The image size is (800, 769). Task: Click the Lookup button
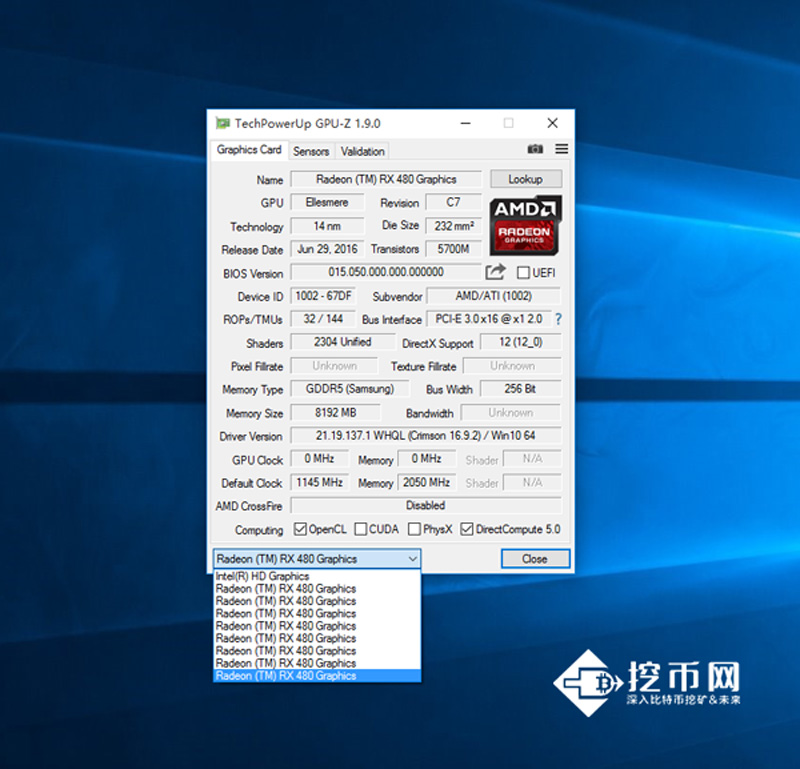coord(526,179)
